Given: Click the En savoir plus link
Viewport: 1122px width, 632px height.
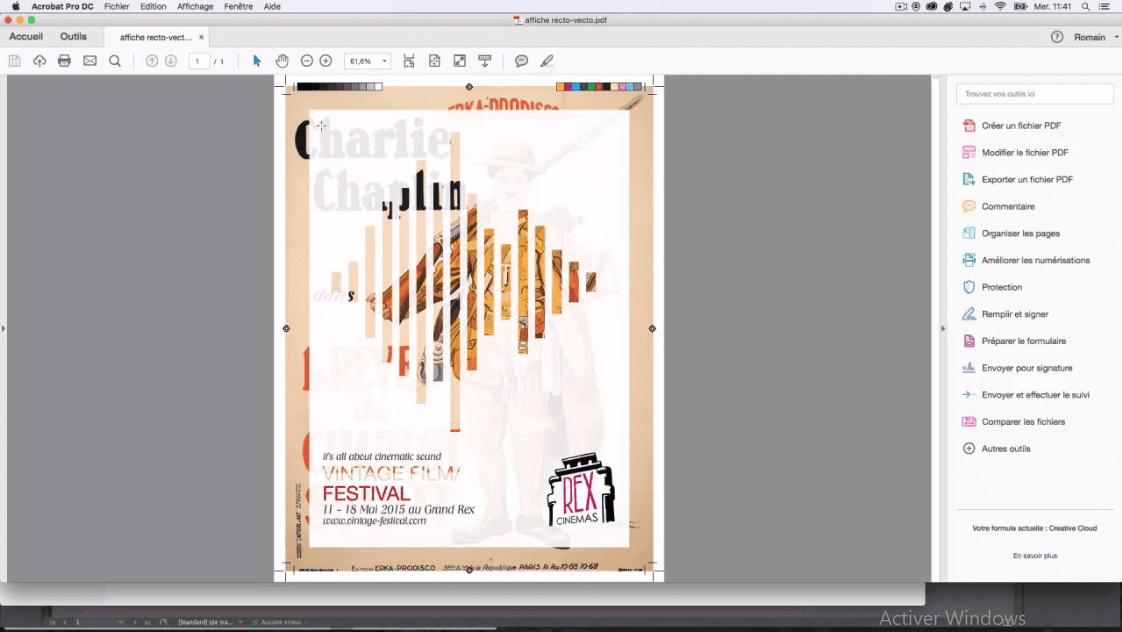Looking at the screenshot, I should tap(1035, 555).
